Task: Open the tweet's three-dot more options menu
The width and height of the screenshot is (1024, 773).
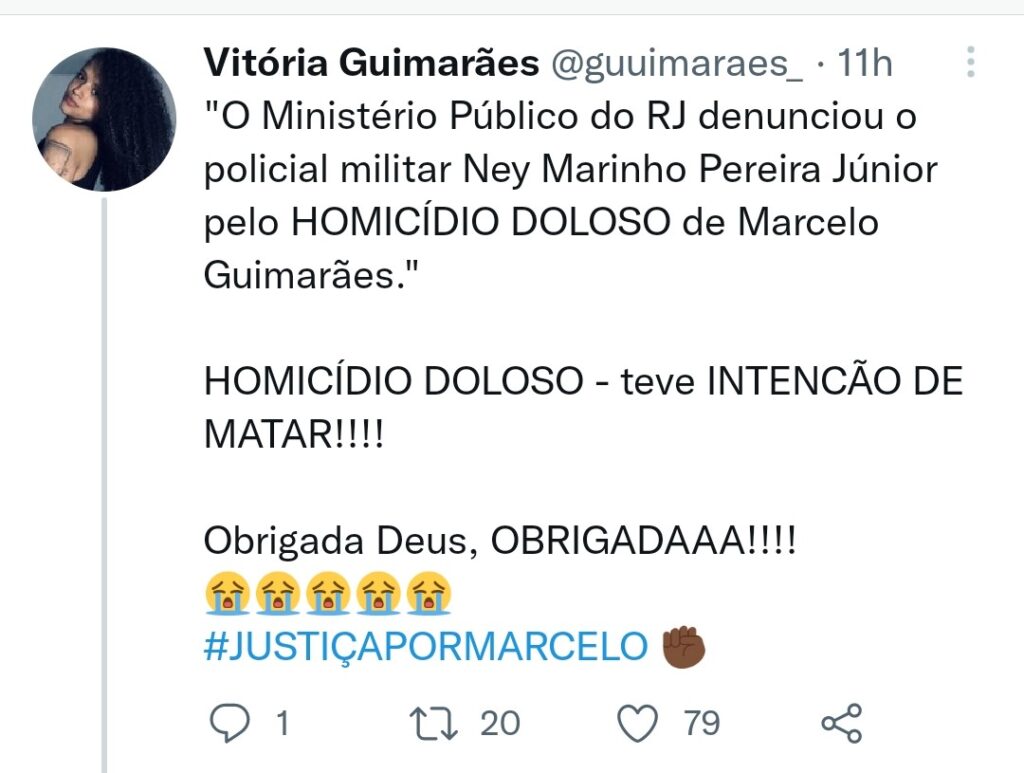Action: [971, 62]
